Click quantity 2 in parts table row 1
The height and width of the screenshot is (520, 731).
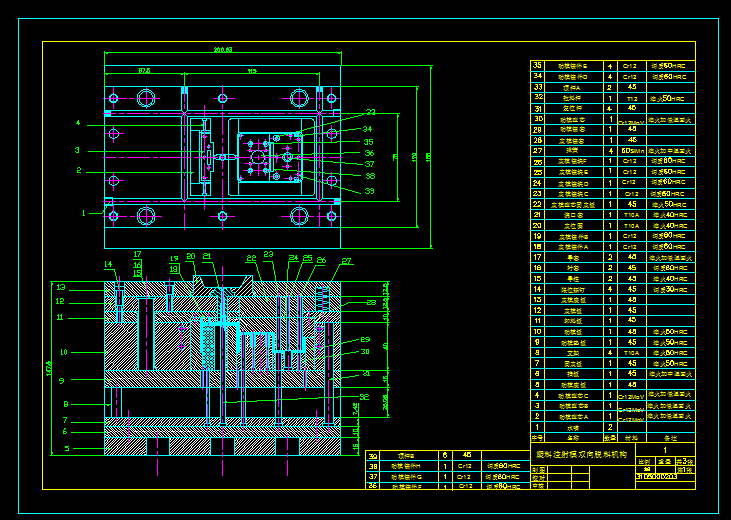610,427
